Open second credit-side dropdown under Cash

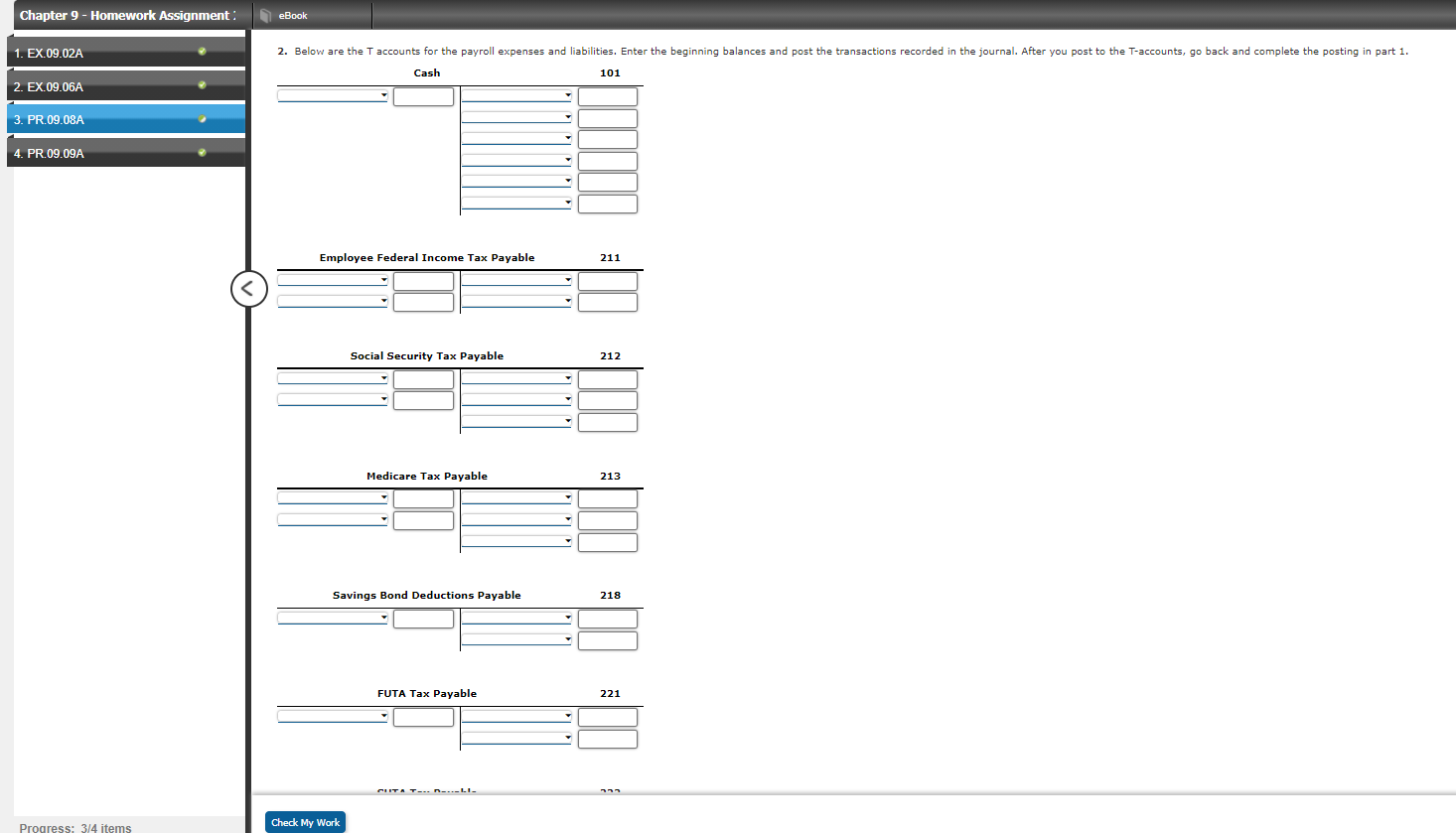click(516, 117)
